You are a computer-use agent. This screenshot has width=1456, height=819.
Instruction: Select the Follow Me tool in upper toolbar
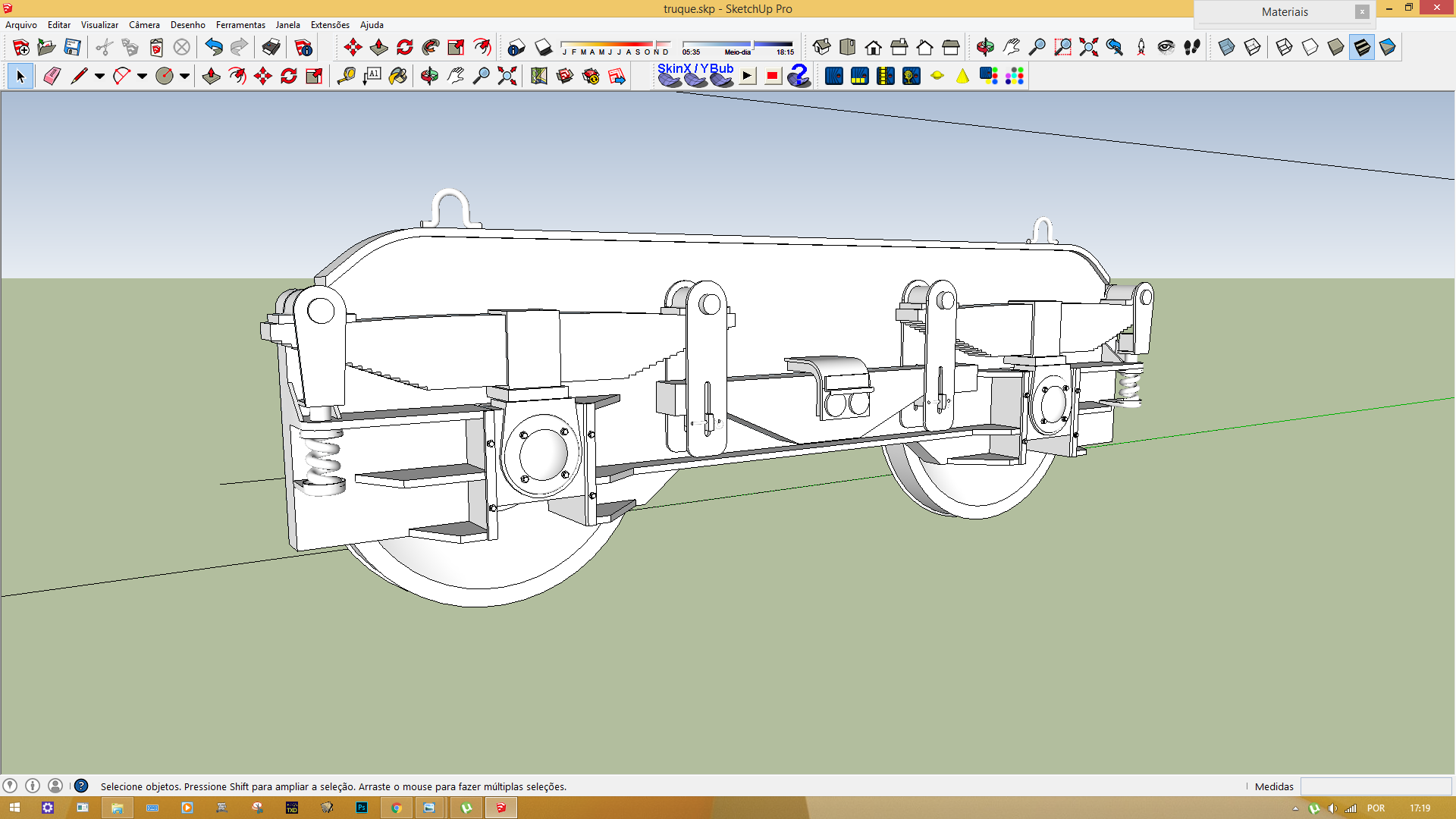[431, 47]
